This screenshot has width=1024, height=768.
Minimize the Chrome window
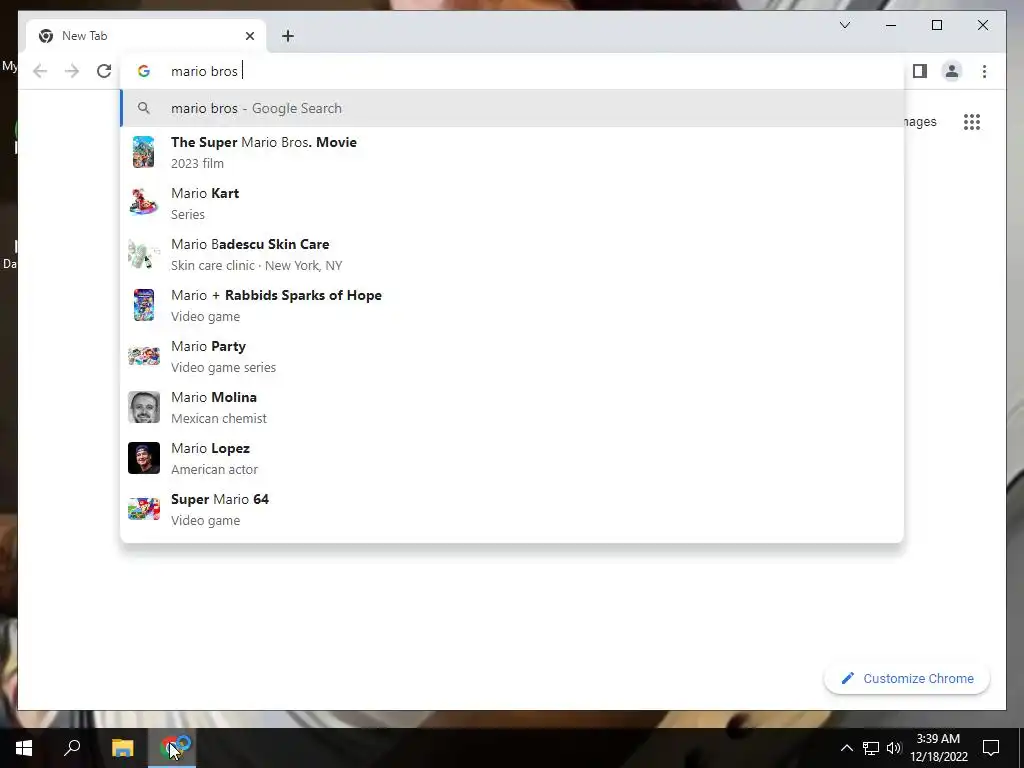(x=891, y=25)
